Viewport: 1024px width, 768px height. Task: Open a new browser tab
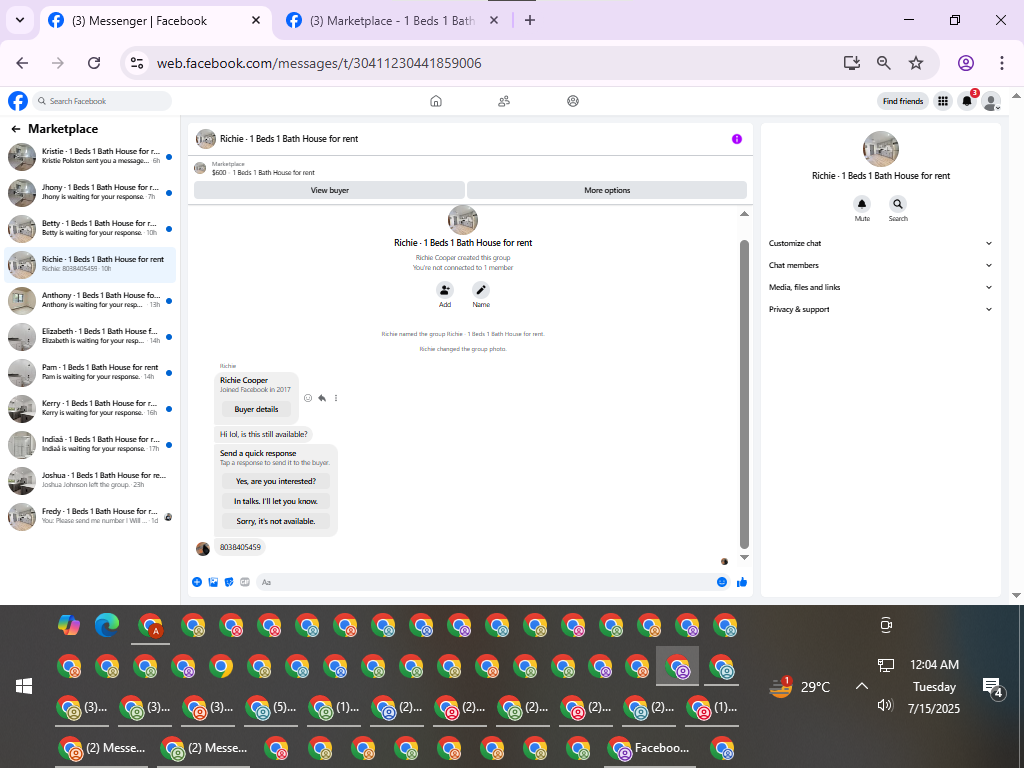click(x=530, y=20)
